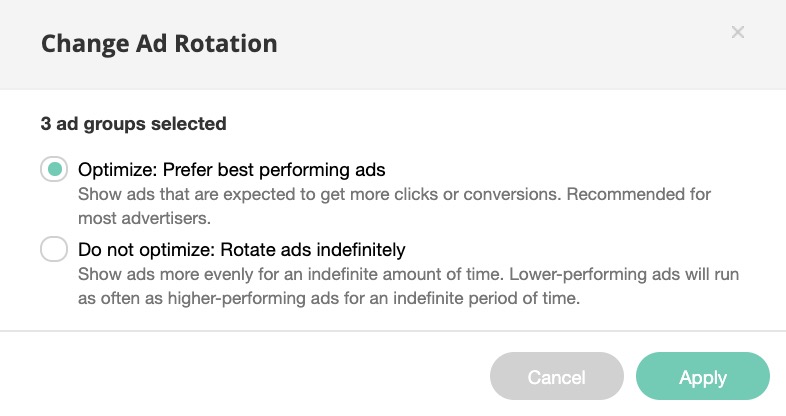
Task: Click the 'Do not optimize: Rotate ads indefinitely' label
Action: click(x=241, y=249)
